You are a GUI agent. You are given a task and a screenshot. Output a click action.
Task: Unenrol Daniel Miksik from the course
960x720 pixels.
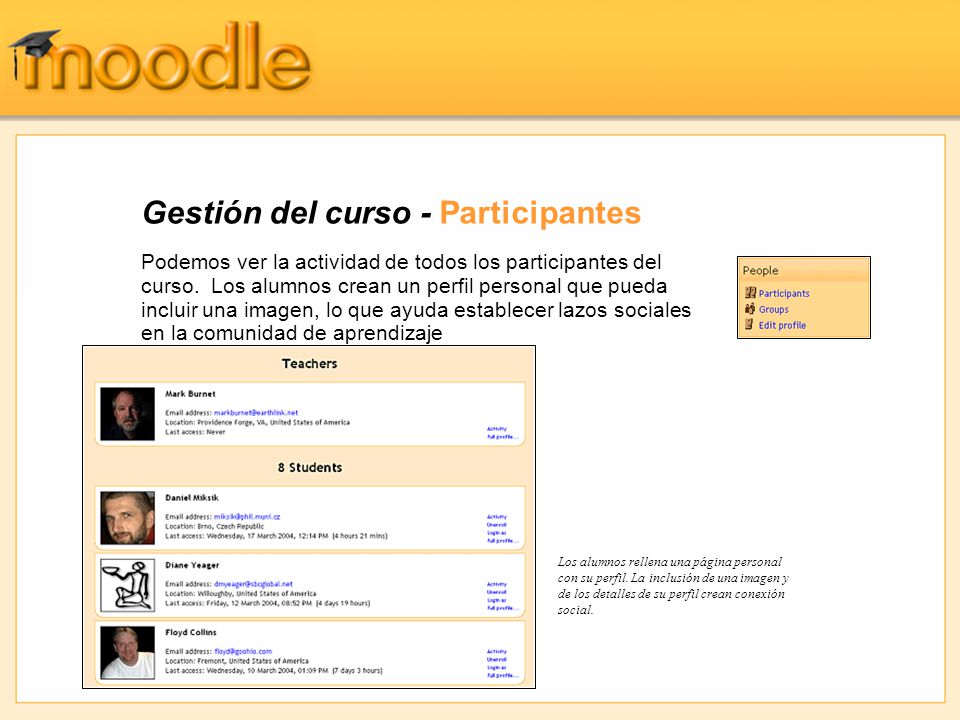pos(497,525)
